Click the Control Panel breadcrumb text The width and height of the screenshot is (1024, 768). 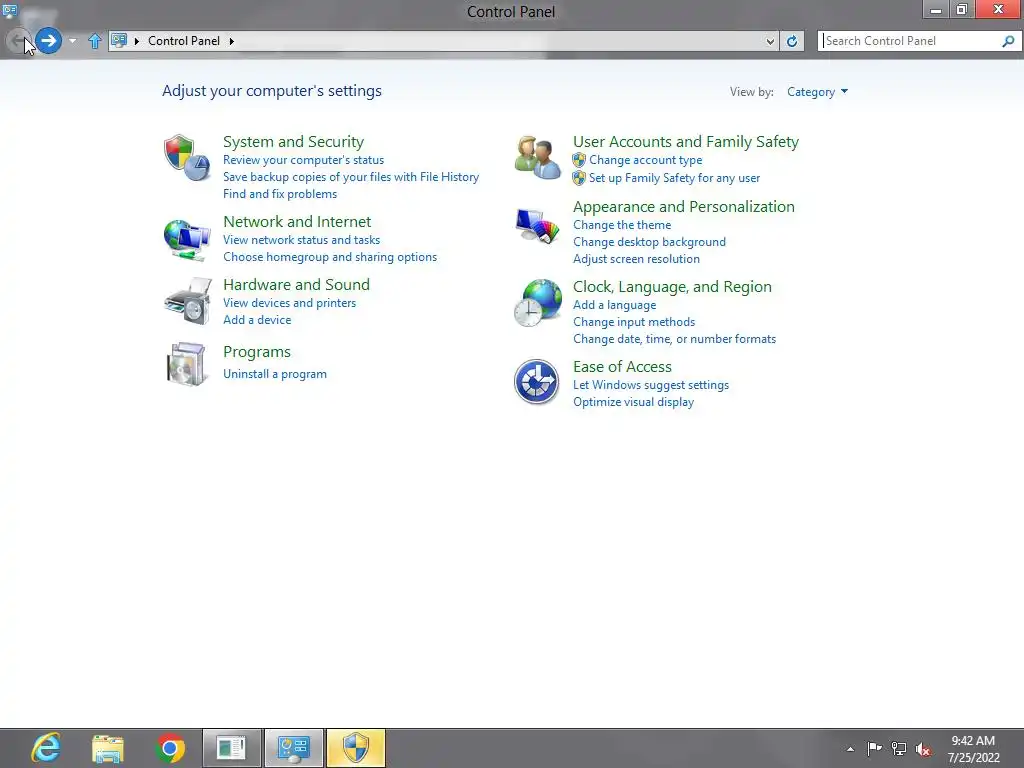click(x=184, y=40)
